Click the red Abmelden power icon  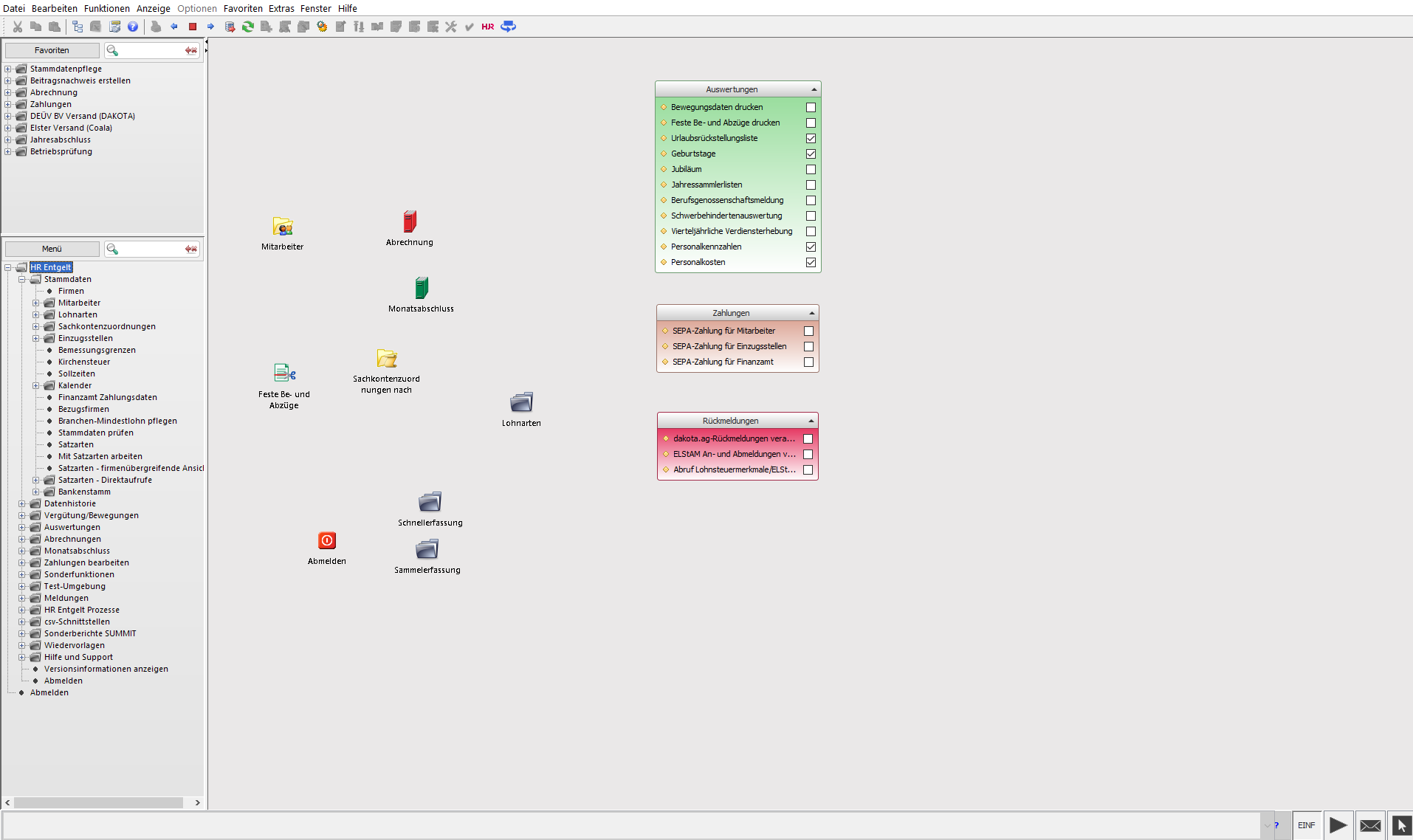327,541
